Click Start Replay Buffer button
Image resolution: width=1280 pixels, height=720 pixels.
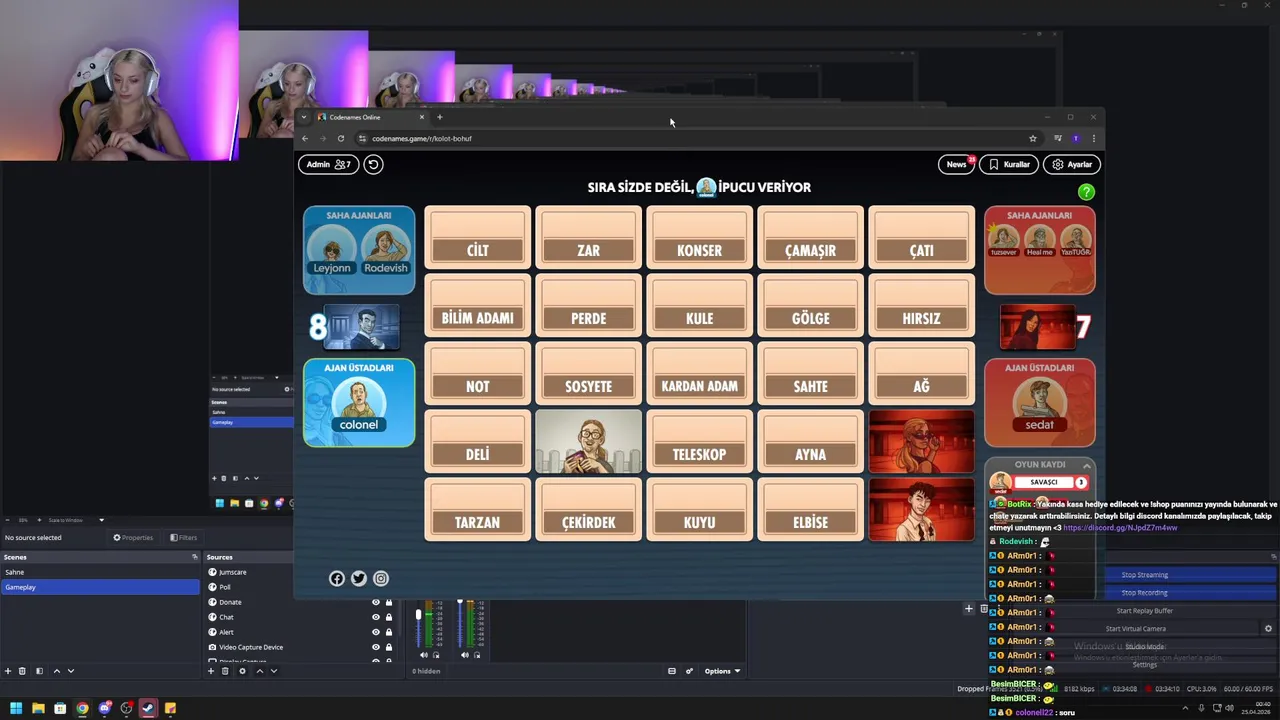1145,611
